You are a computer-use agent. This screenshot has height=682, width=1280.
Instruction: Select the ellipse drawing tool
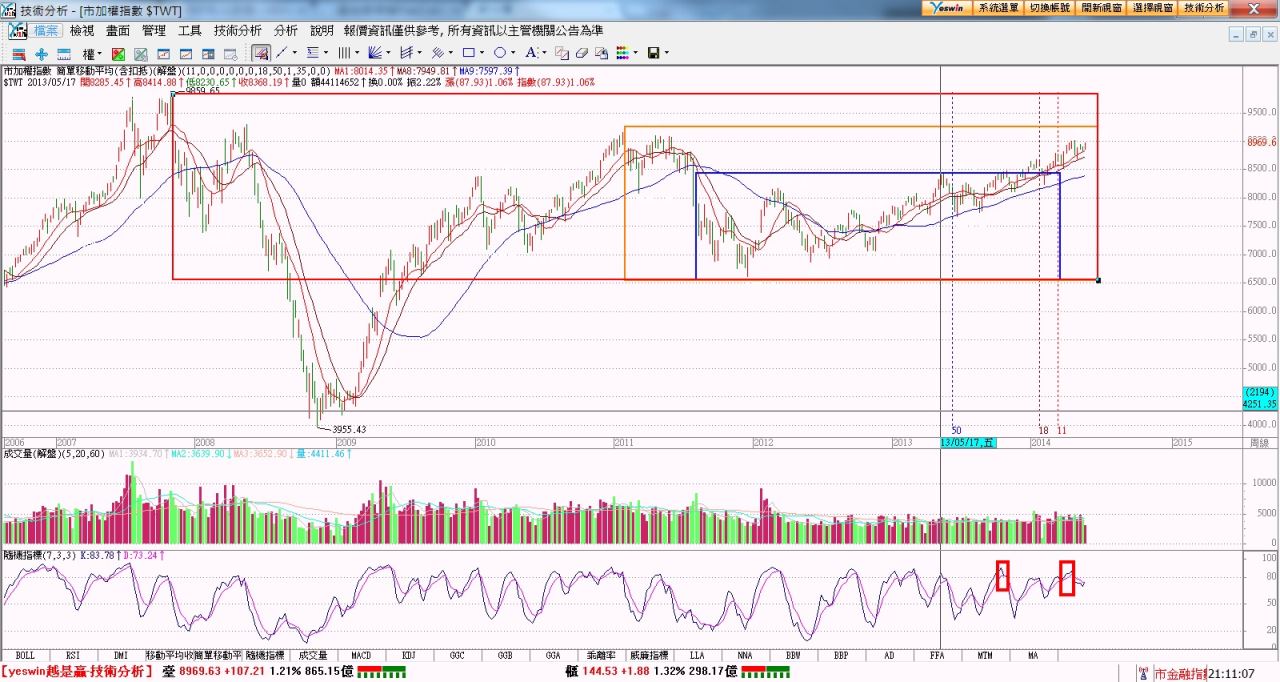point(499,53)
